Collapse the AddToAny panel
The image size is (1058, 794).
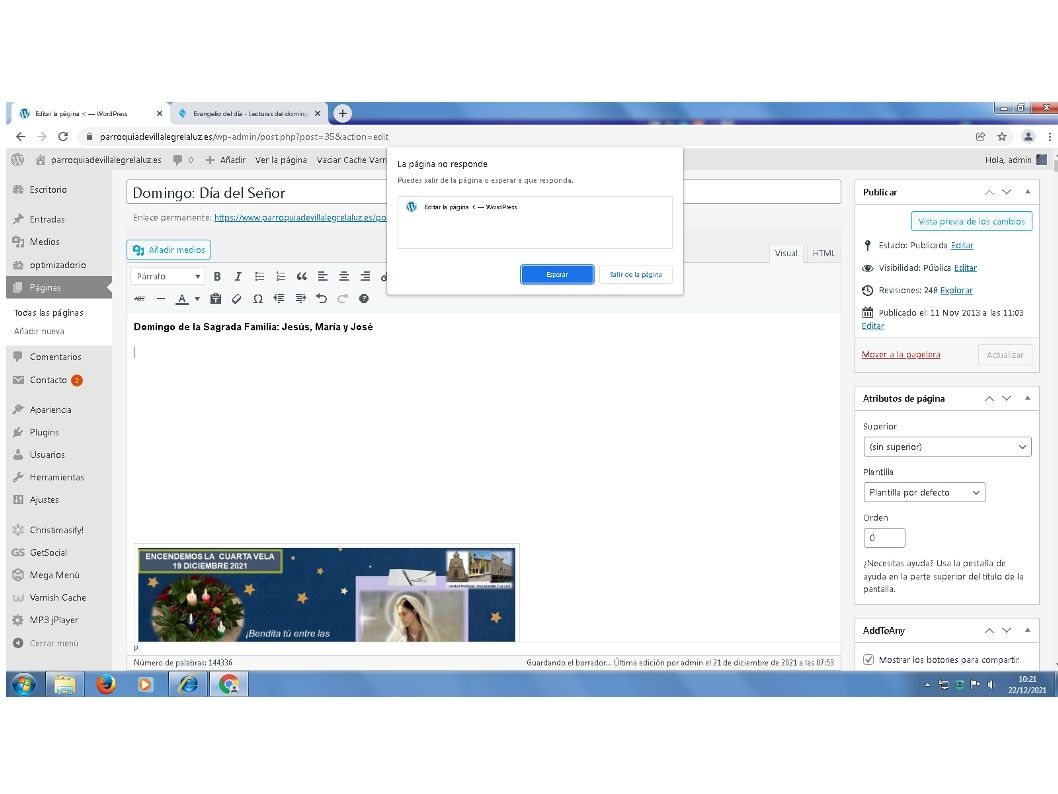tap(1028, 631)
